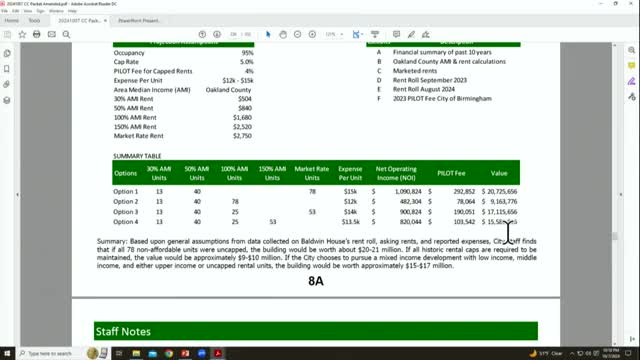Send file by email envelope icon

tap(51, 34)
